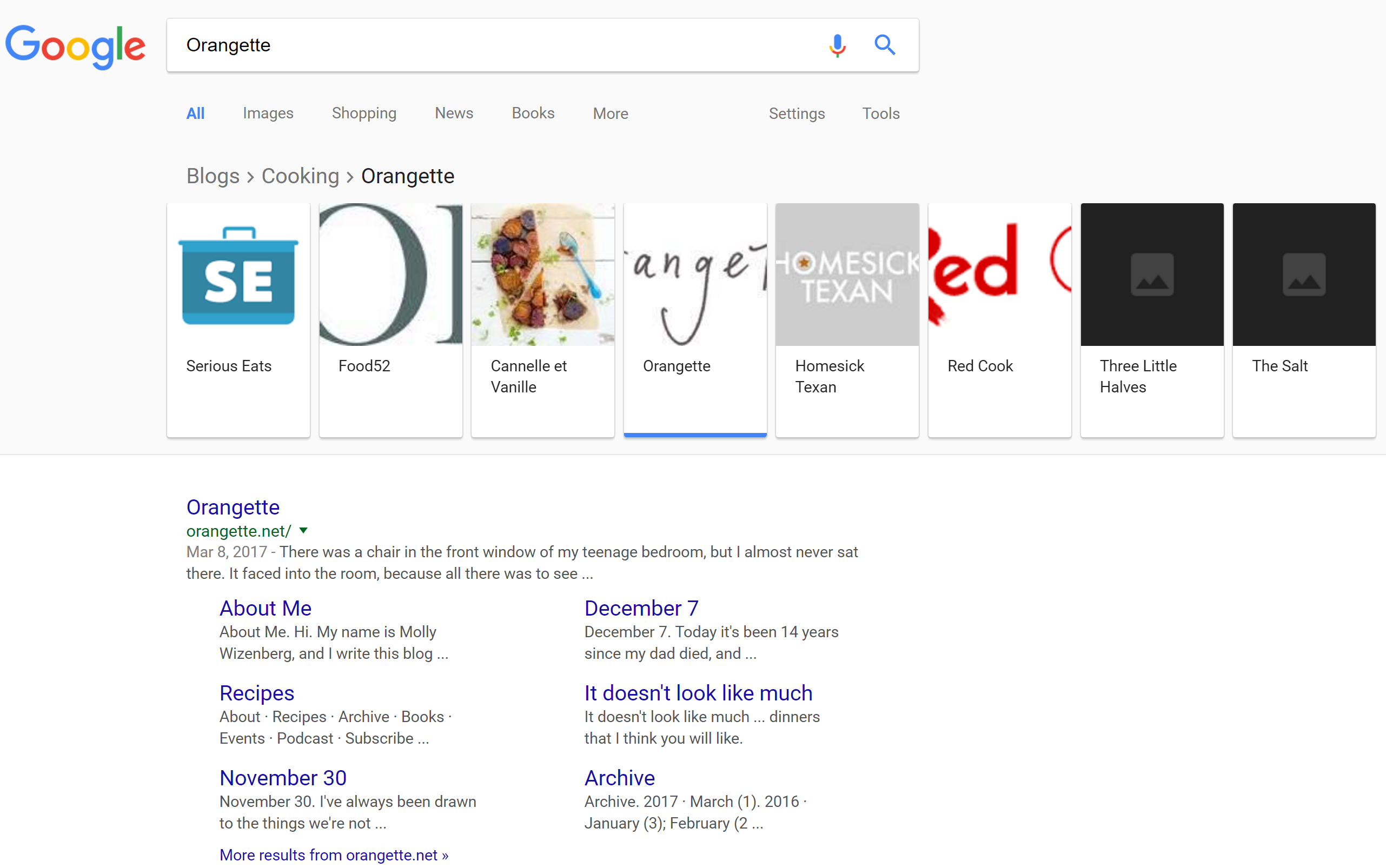This screenshot has height=868, width=1386.
Task: Switch to the Images tab
Action: [268, 113]
